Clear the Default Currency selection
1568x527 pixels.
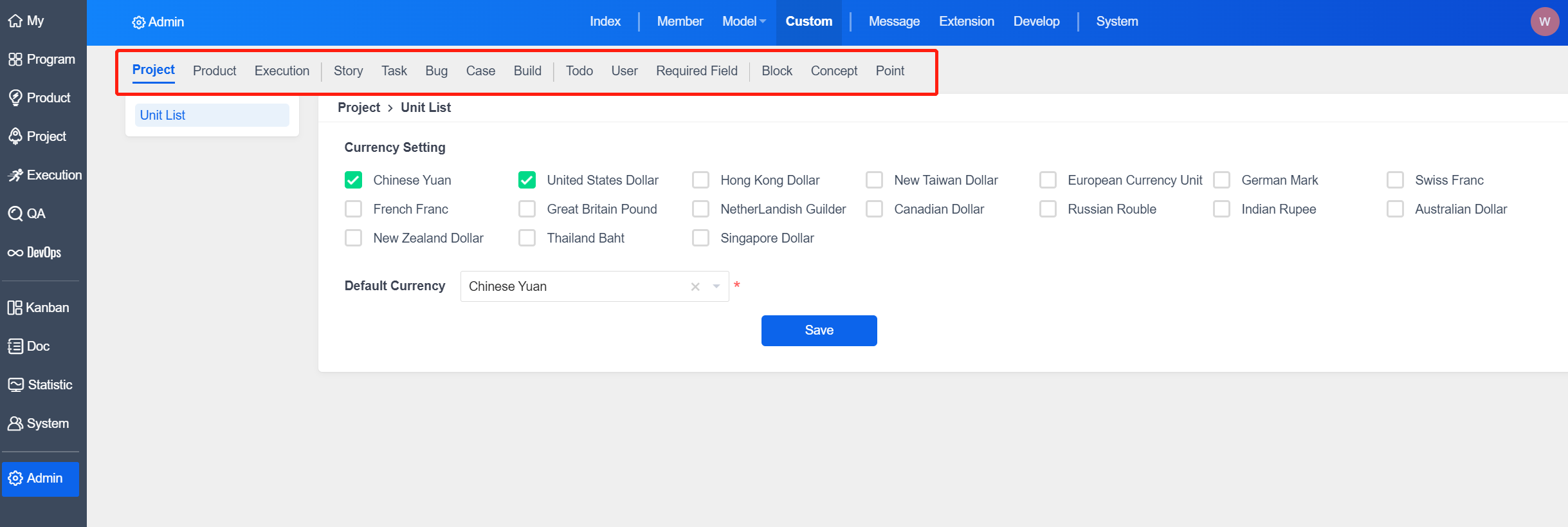click(695, 287)
